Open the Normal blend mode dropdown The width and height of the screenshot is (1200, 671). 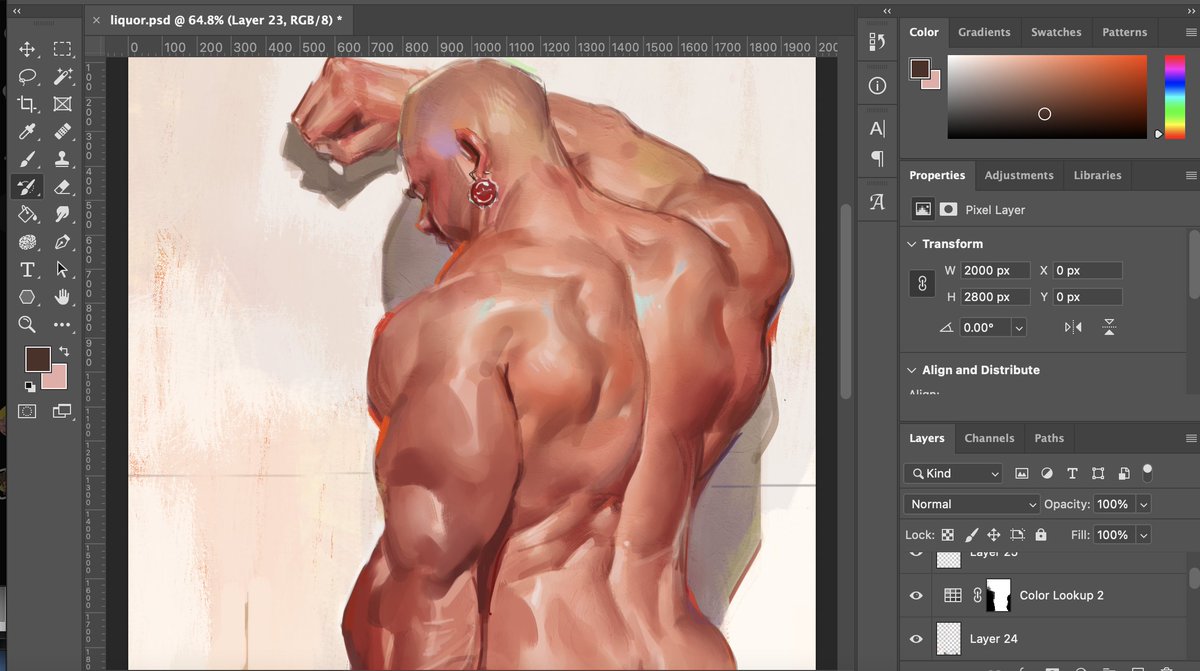tap(972, 504)
